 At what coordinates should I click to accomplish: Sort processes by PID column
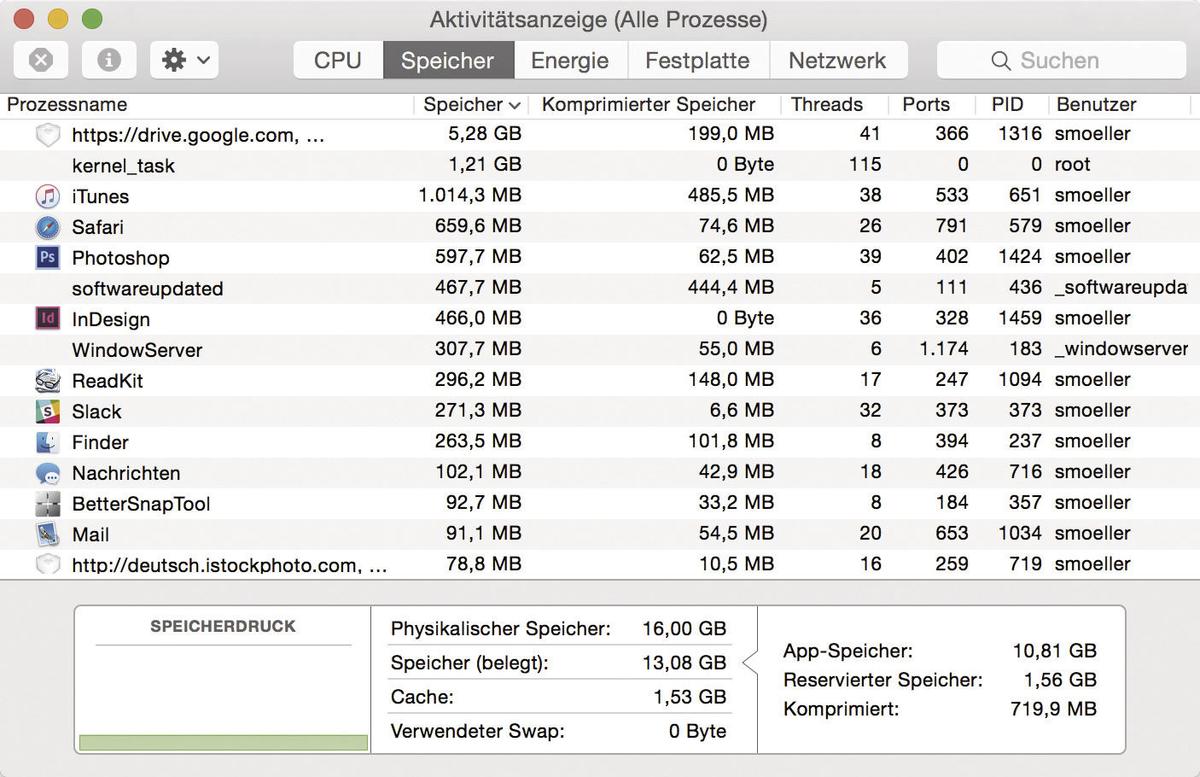pos(1008,105)
